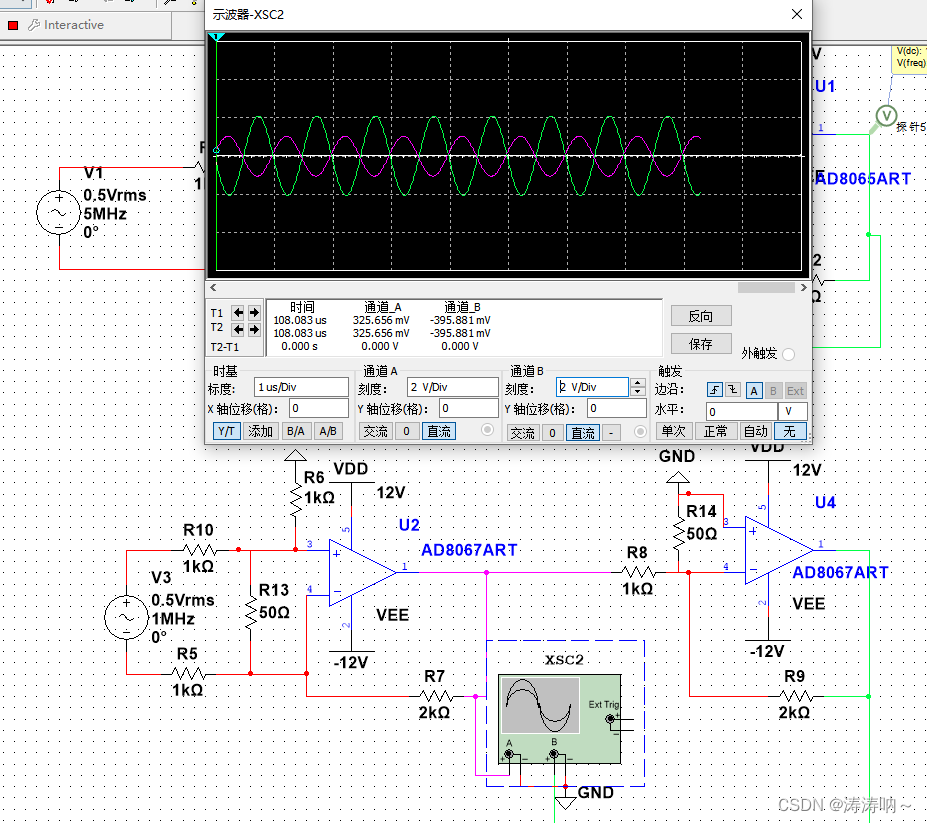
Task: Open trigger level unit V dropdown
Action: (792, 411)
